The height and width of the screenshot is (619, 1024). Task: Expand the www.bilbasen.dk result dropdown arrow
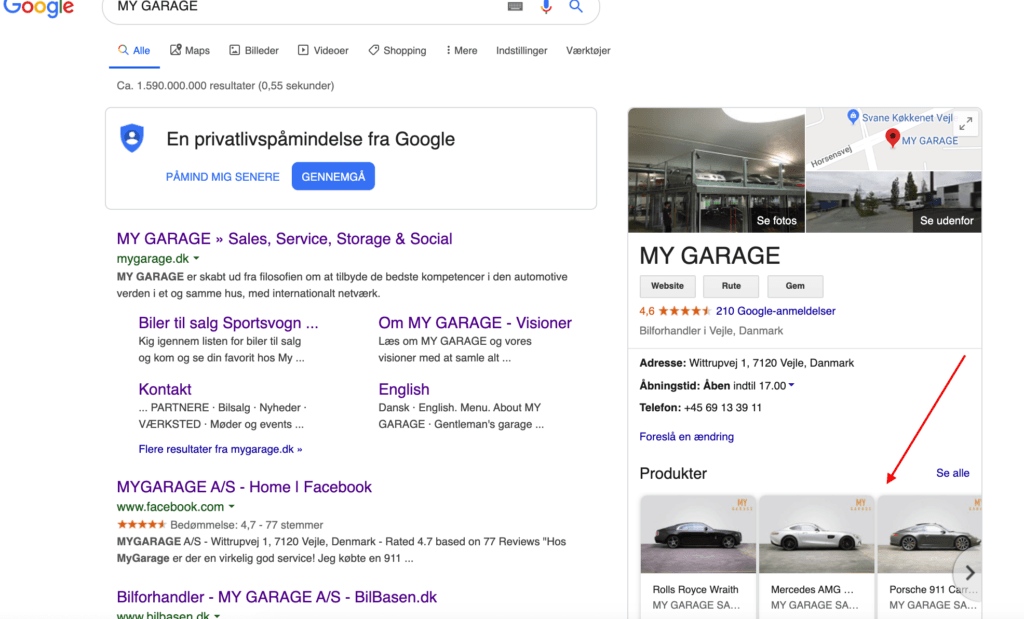tap(217, 615)
